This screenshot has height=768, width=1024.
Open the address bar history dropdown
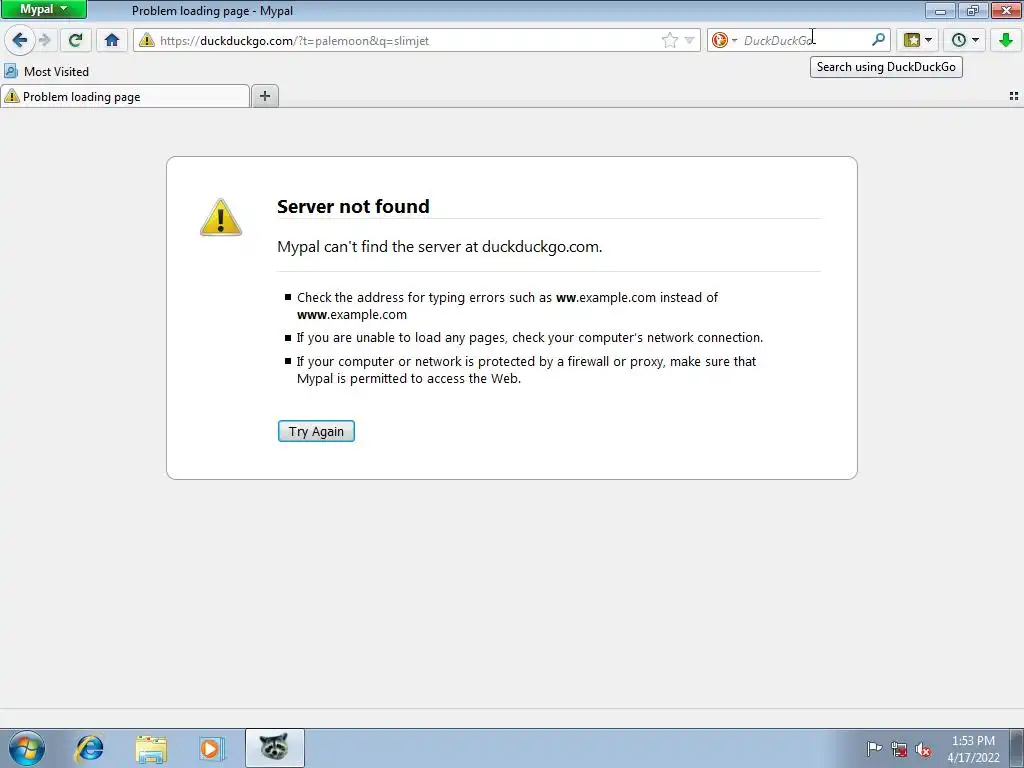[689, 40]
